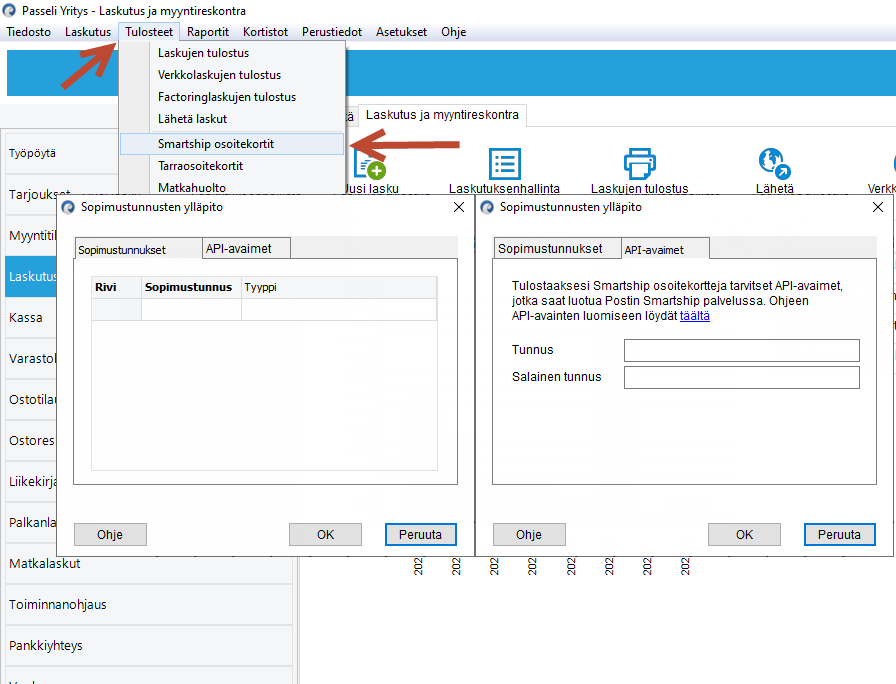Open Työpöytä in the sidebar
896x684 pixels.
point(62,153)
